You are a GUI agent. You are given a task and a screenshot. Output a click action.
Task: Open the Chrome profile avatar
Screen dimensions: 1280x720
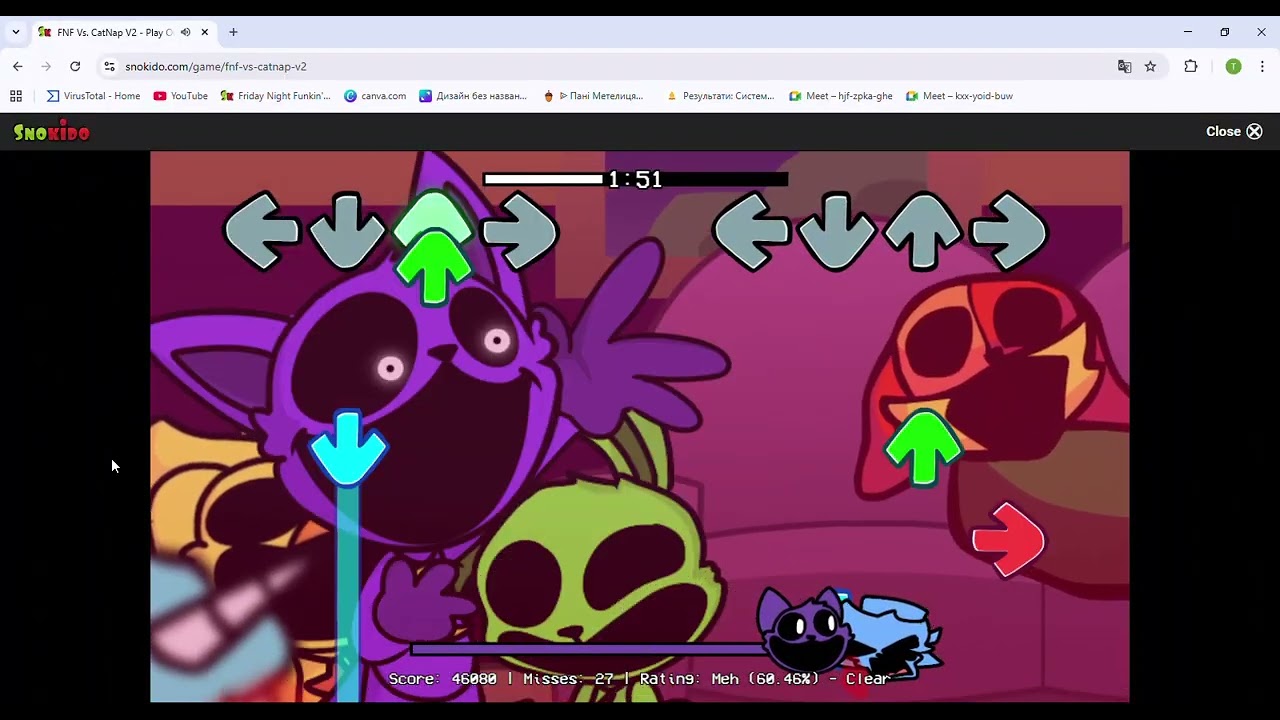(1233, 66)
